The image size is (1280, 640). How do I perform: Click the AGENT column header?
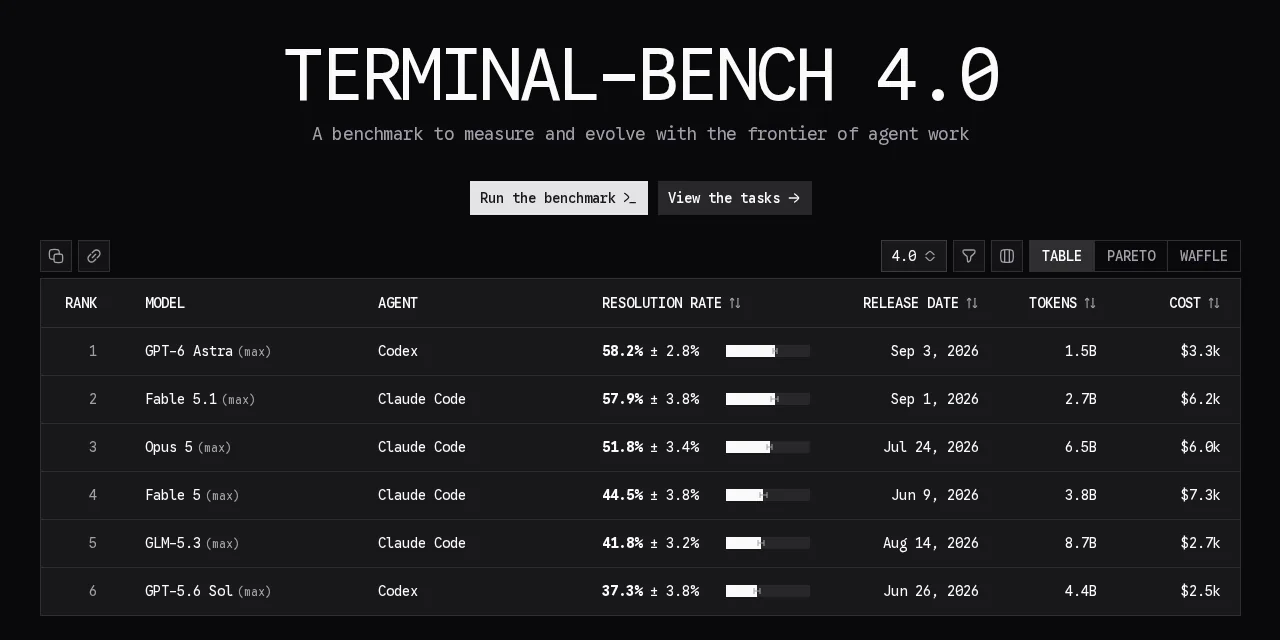398,303
